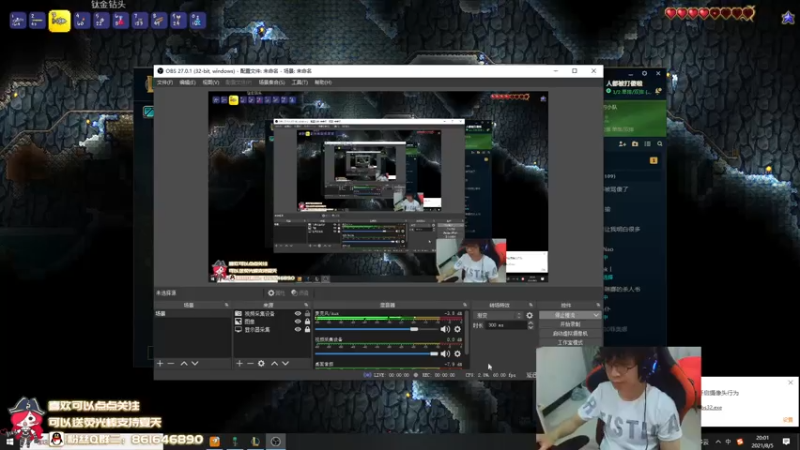Click the star icon at the screen's top-right corner

click(788, 18)
